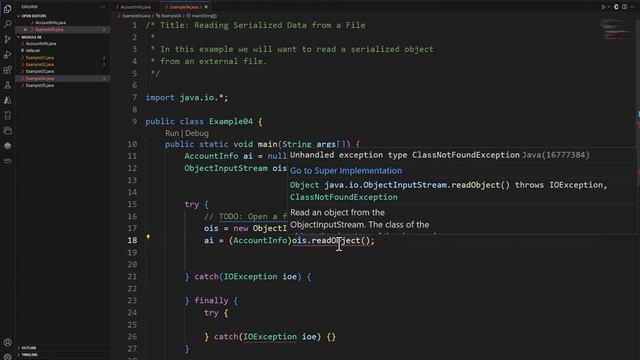The width and height of the screenshot is (640, 360).
Task: Click readObject on line 18
Action: coord(336,240)
